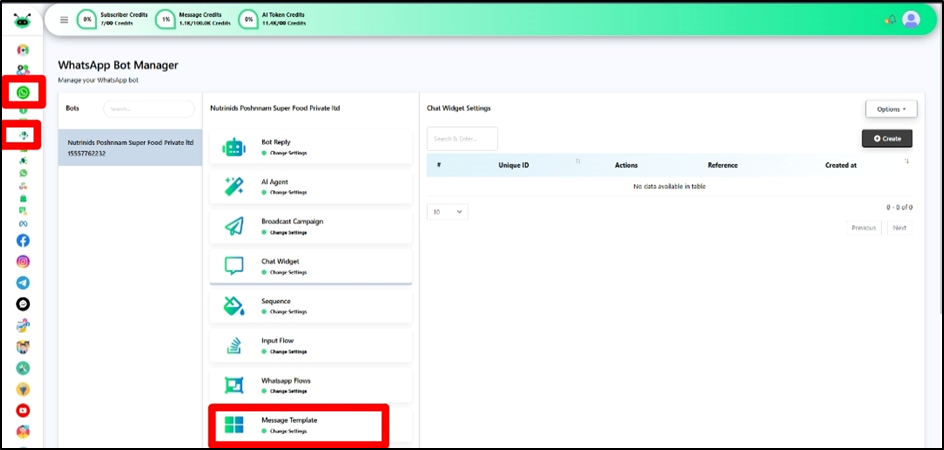Expand the Options dropdown button
This screenshot has height=450, width=944.
point(890,108)
